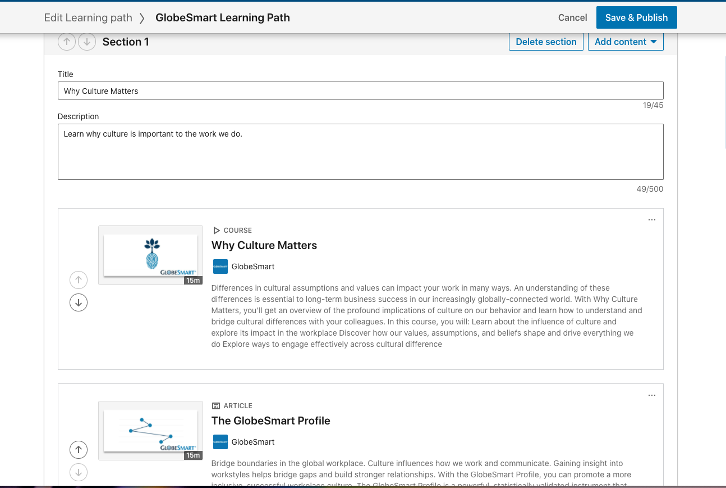Image resolution: width=726 pixels, height=488 pixels.
Task: Move Section 1 down with arrow icon
Action: pos(87,42)
